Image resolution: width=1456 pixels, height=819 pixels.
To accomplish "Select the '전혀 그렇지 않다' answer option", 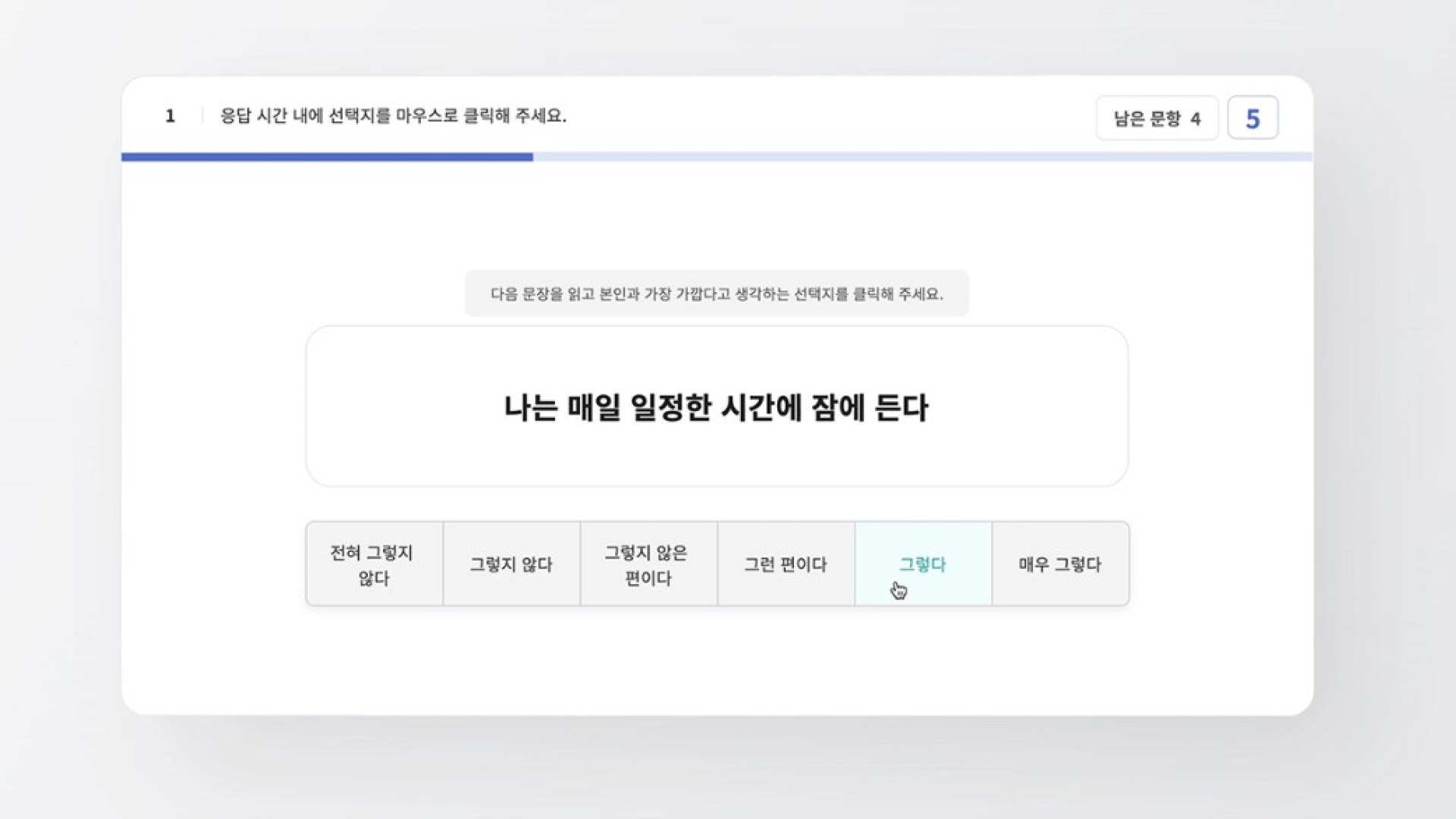I will tap(374, 564).
